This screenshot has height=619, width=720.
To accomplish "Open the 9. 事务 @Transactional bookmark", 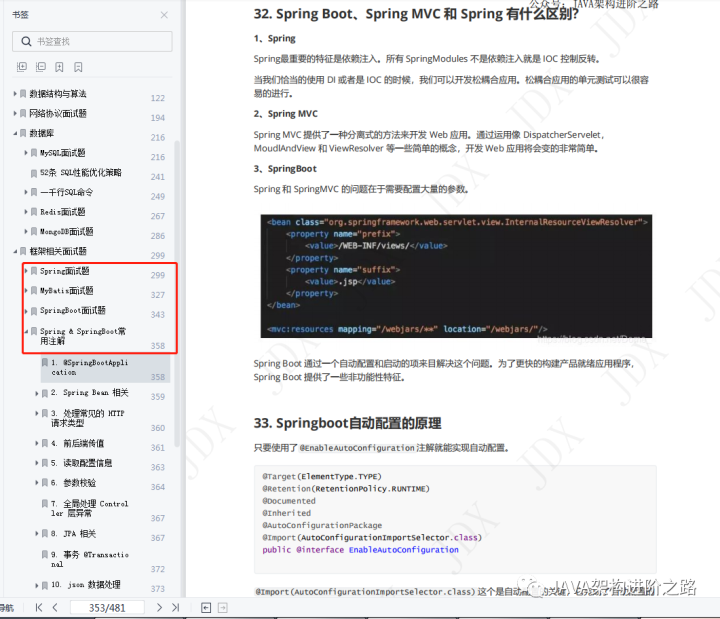I will (90, 559).
